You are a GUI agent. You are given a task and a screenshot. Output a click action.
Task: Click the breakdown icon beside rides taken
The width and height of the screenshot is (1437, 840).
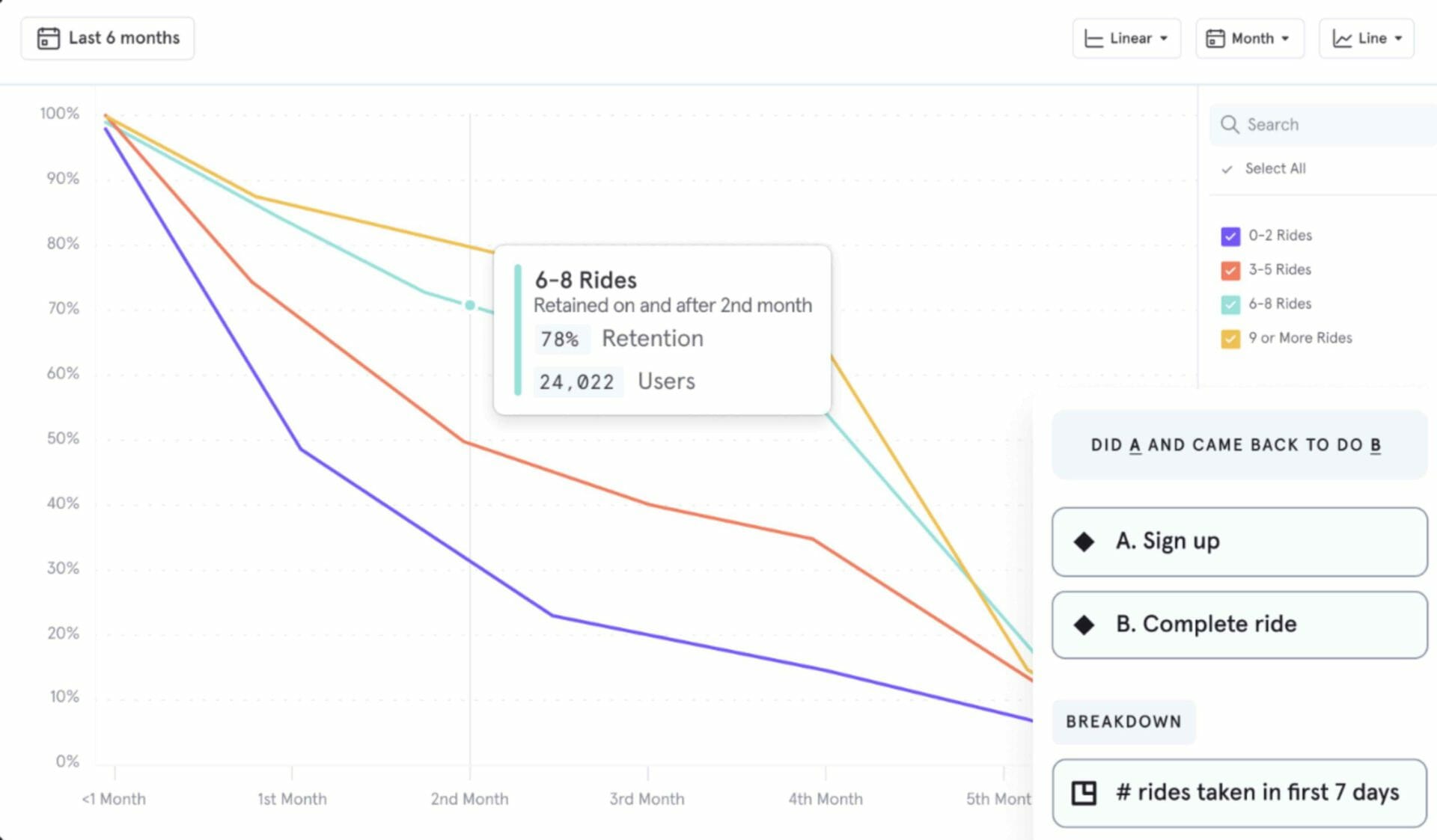pyautogui.click(x=1084, y=793)
